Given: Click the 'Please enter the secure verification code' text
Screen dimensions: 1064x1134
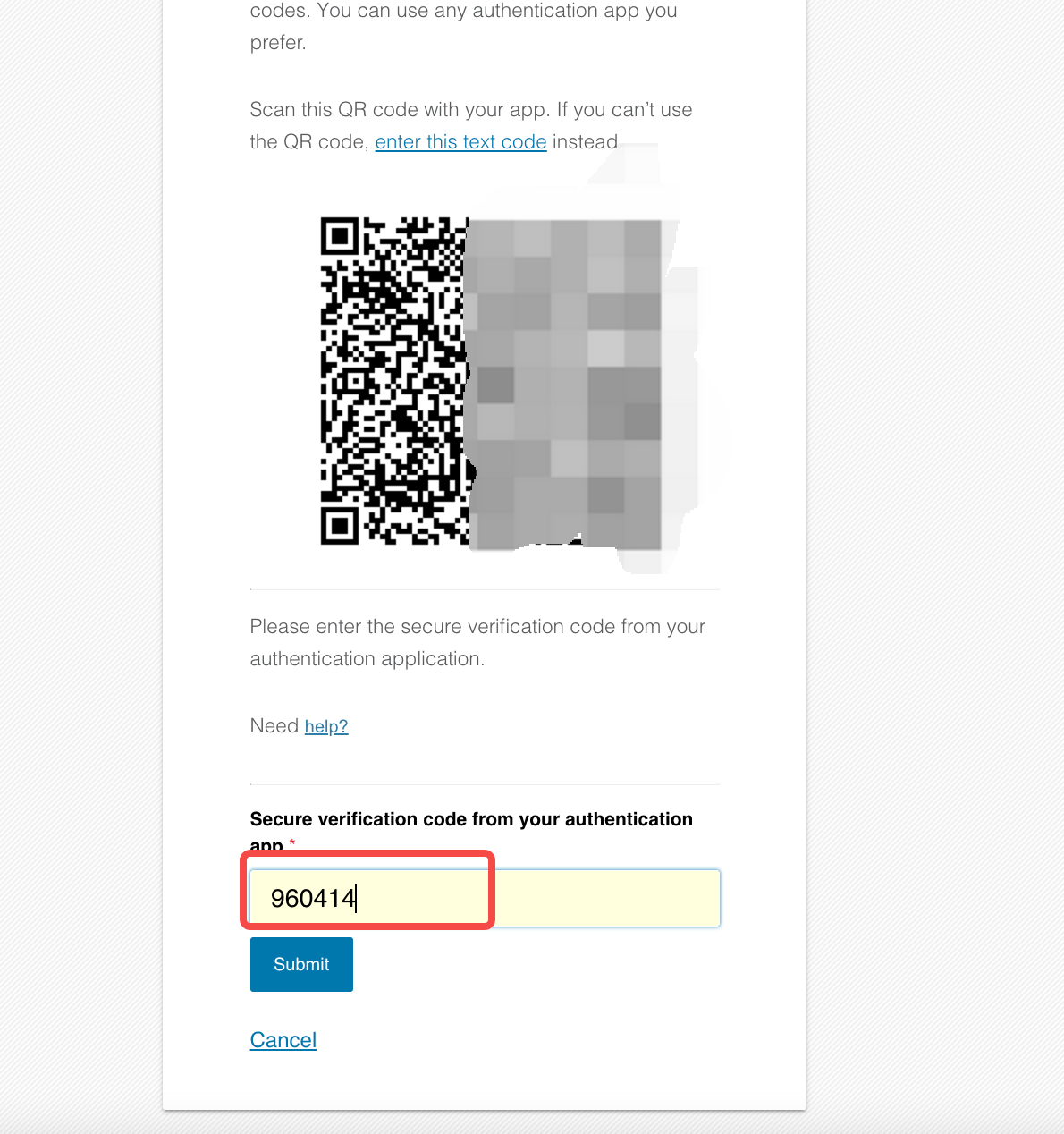Looking at the screenshot, I should [477, 627].
